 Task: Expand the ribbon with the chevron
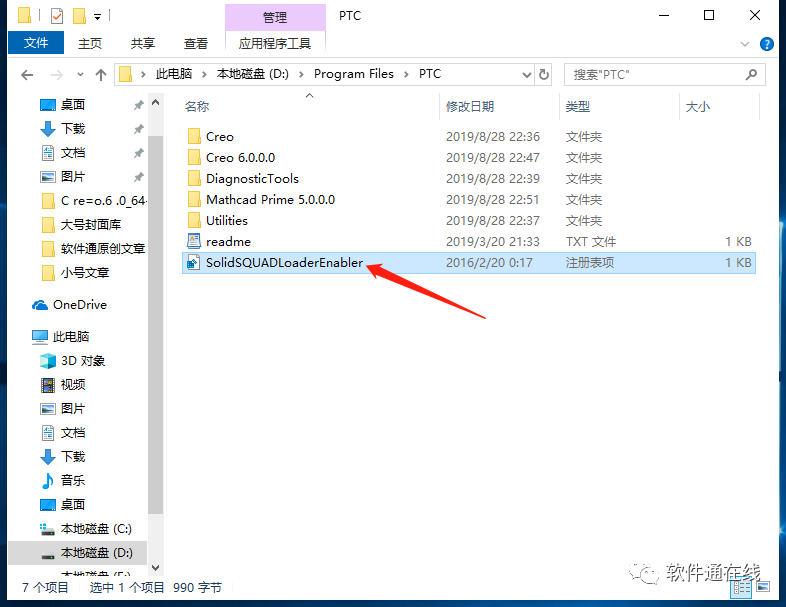(x=745, y=44)
